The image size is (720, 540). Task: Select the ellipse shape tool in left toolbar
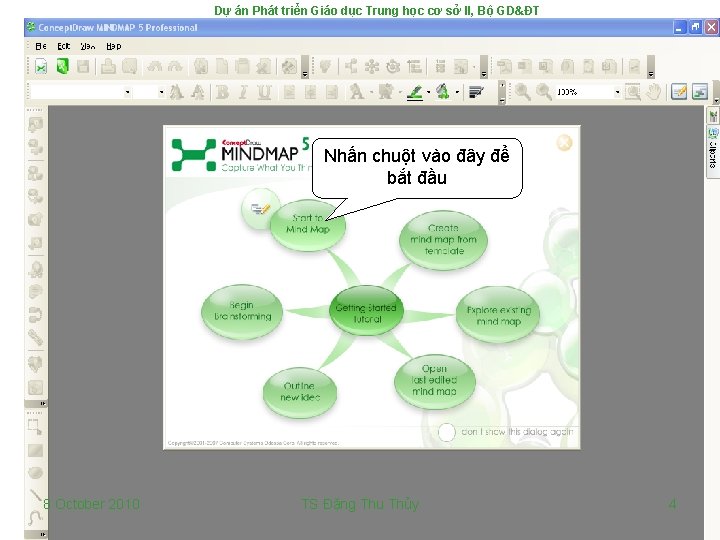(x=35, y=472)
